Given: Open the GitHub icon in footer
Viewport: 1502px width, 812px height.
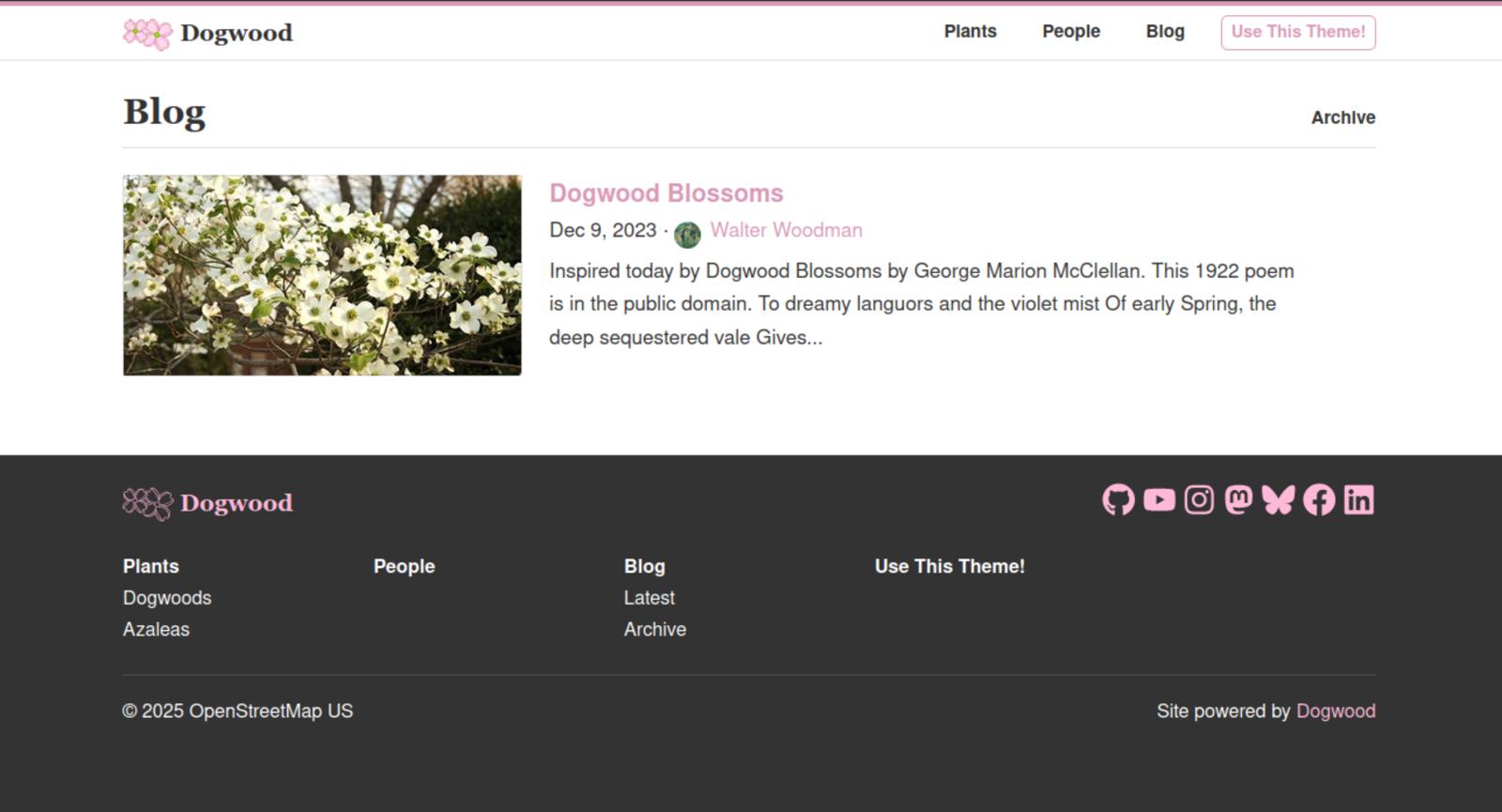Looking at the screenshot, I should click(x=1118, y=499).
